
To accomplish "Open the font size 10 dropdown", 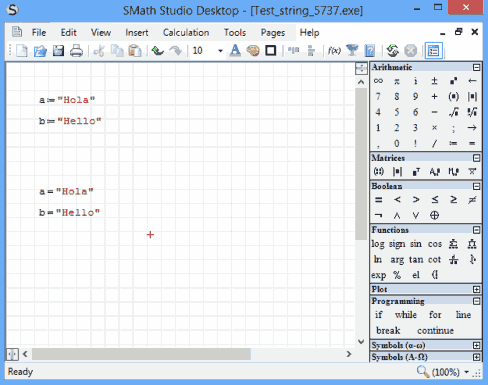I will click(220, 51).
